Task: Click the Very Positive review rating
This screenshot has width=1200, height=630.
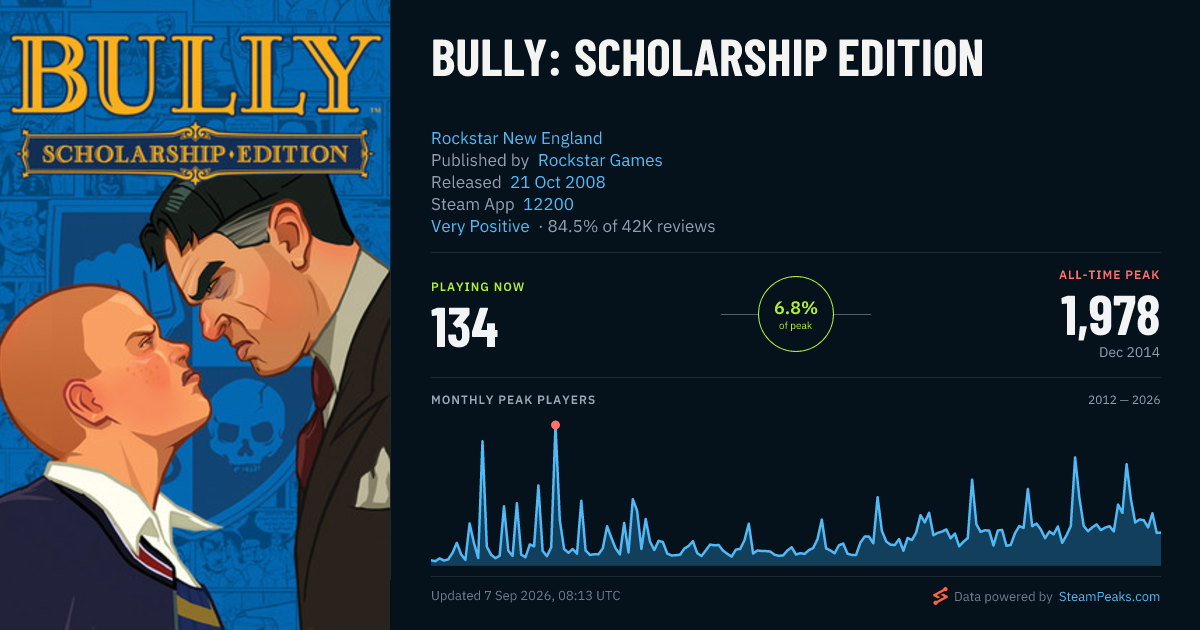Action: [480, 226]
